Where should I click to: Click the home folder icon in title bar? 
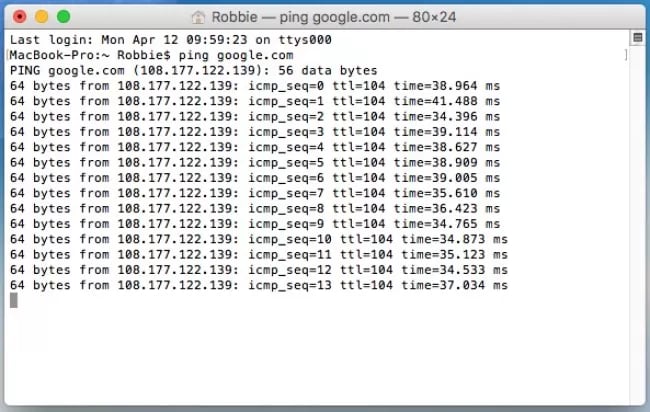point(198,17)
